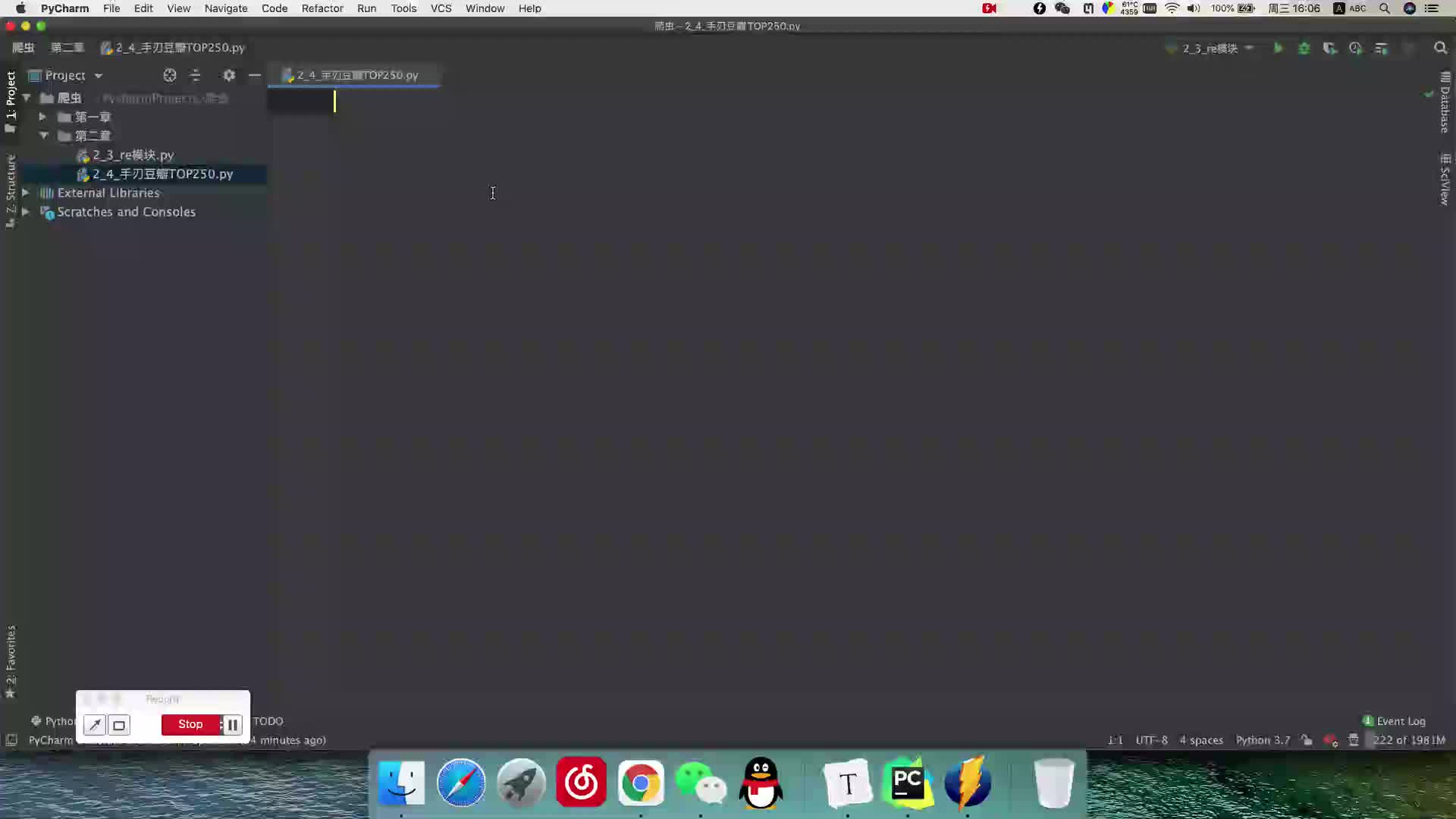Viewport: 1456px width, 819px height.
Task: Collapse the 第二章 folder
Action: [x=44, y=136]
